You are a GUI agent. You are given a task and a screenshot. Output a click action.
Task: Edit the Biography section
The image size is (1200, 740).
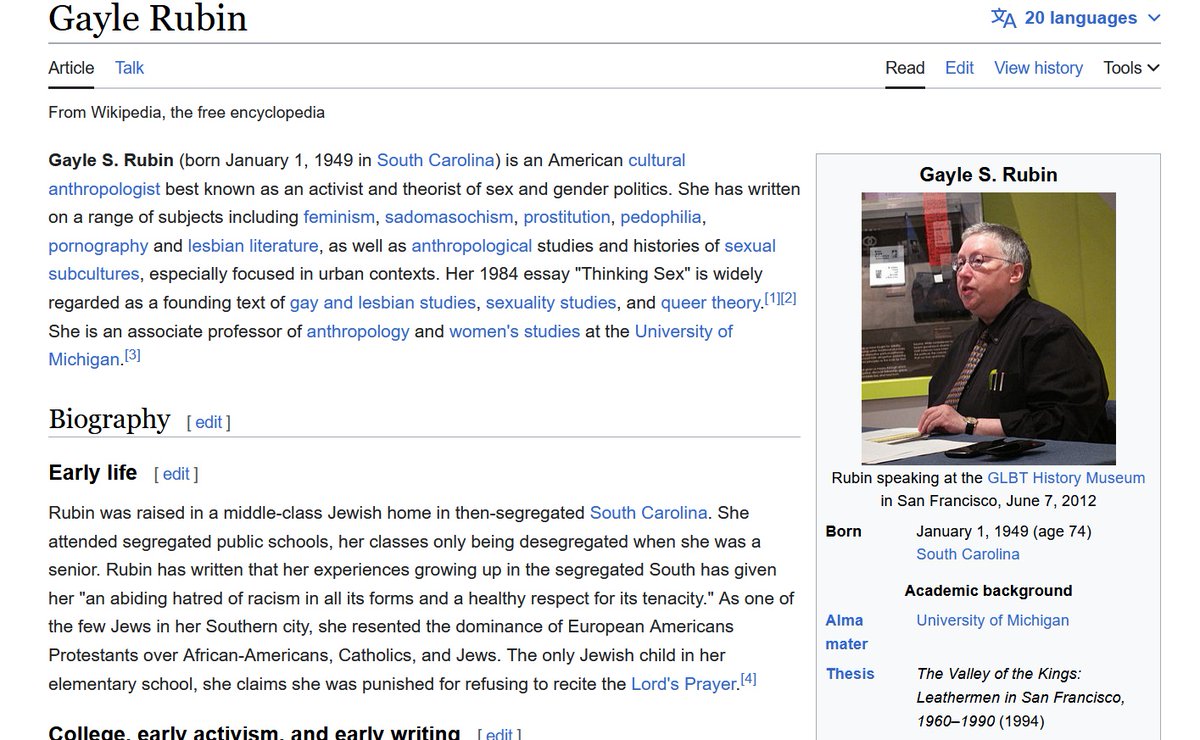pyautogui.click(x=208, y=422)
